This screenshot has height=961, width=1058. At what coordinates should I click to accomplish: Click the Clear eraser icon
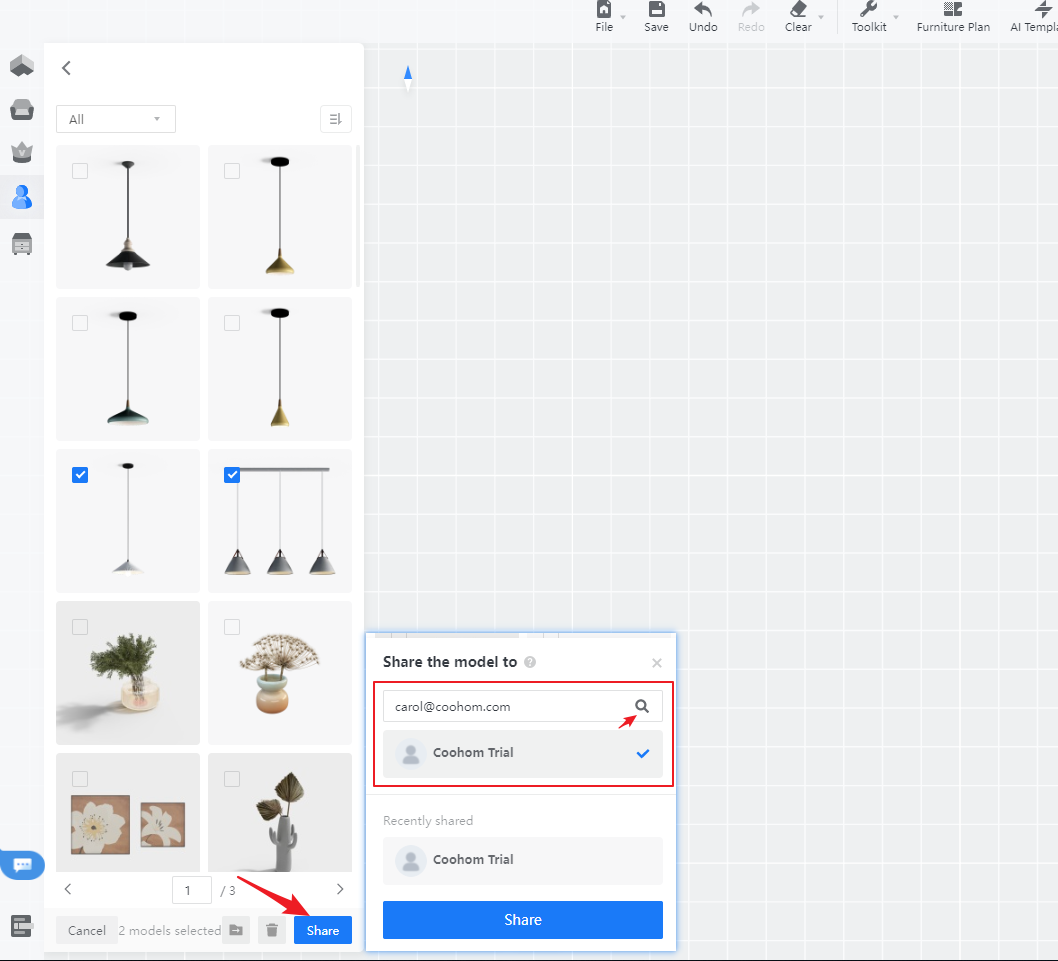pyautogui.click(x=798, y=9)
